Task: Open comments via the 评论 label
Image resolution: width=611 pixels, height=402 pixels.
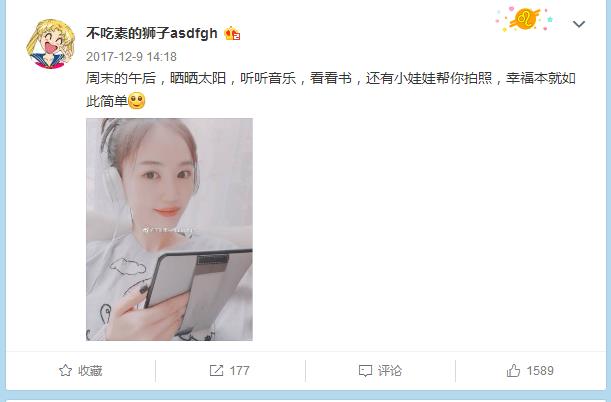Action: pos(390,370)
